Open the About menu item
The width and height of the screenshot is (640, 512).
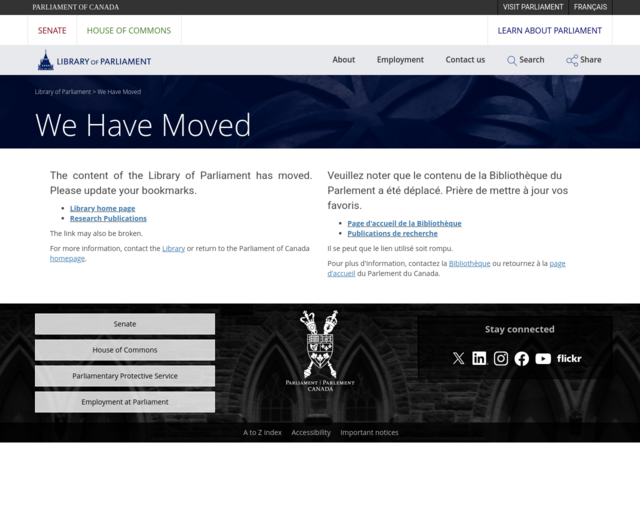[344, 60]
